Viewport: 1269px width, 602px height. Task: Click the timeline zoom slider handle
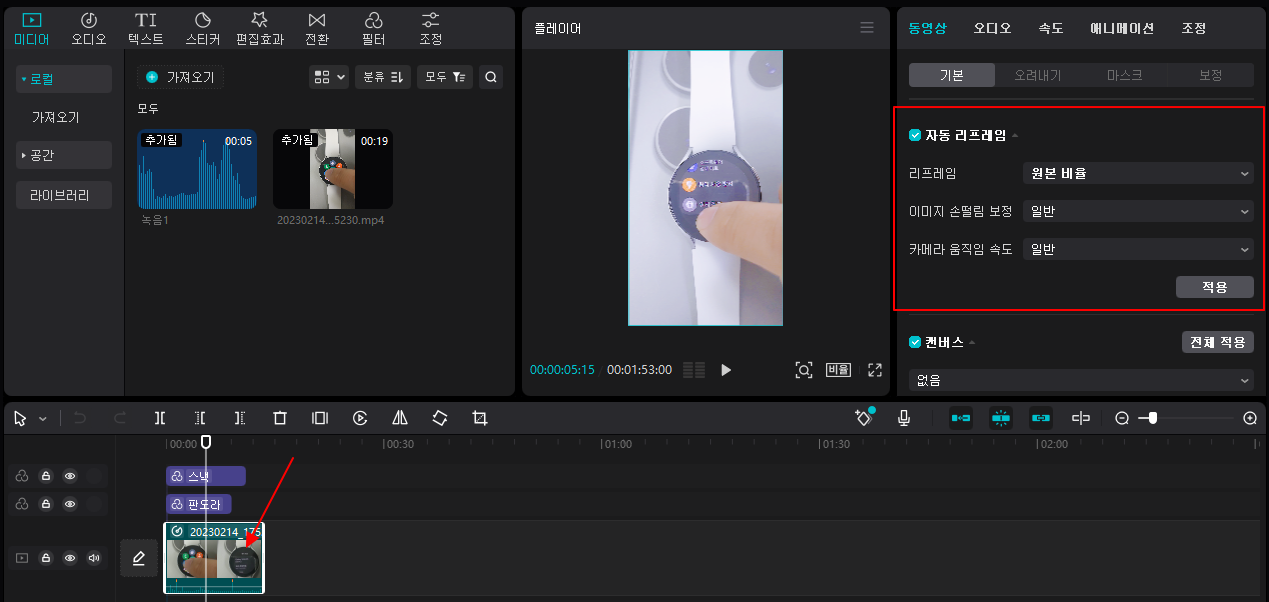[x=1153, y=418]
